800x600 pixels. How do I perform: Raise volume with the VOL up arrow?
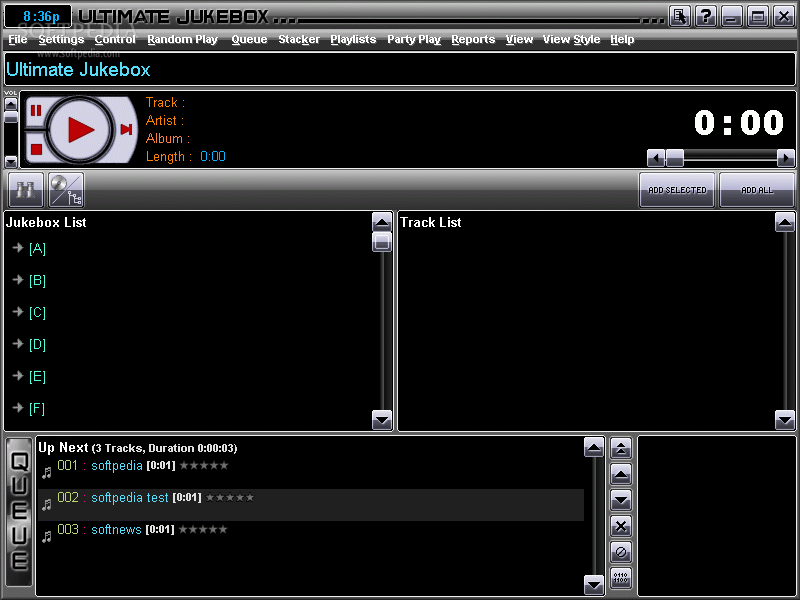[x=11, y=103]
